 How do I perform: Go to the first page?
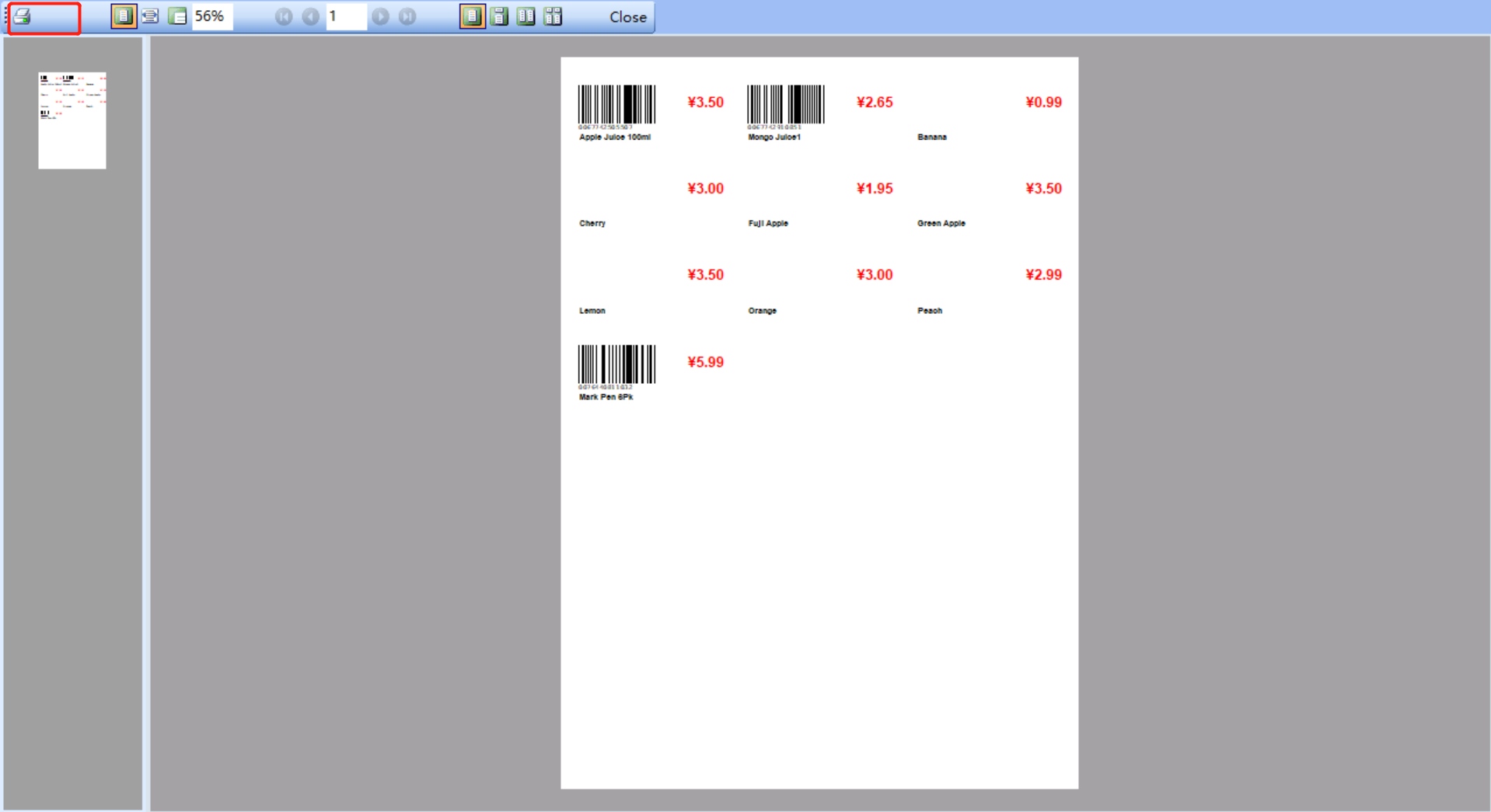(284, 16)
